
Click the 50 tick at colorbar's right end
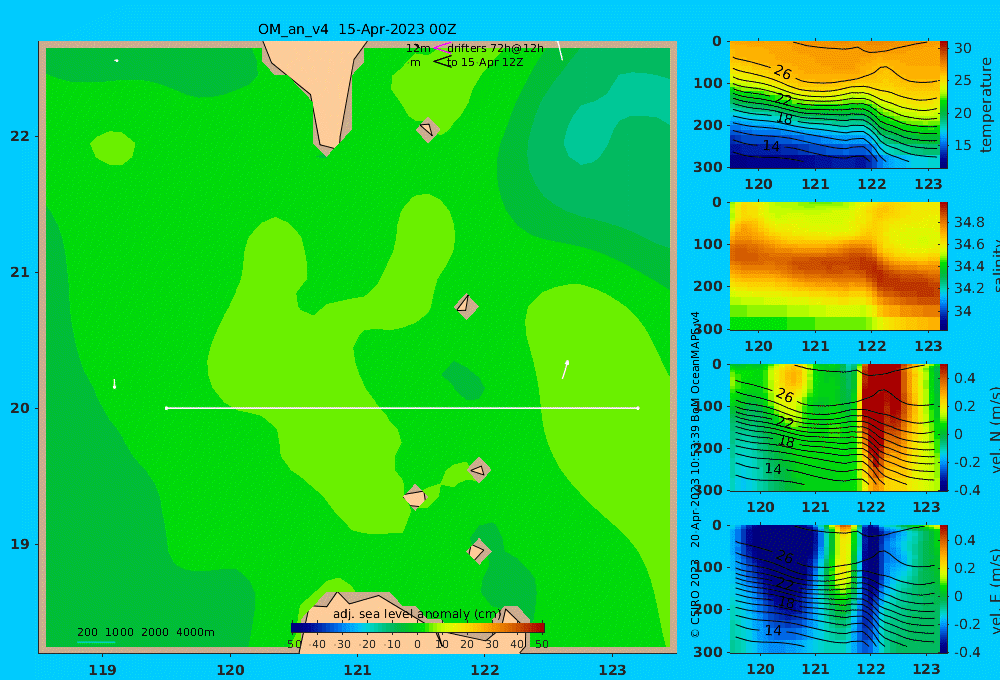[x=541, y=644]
